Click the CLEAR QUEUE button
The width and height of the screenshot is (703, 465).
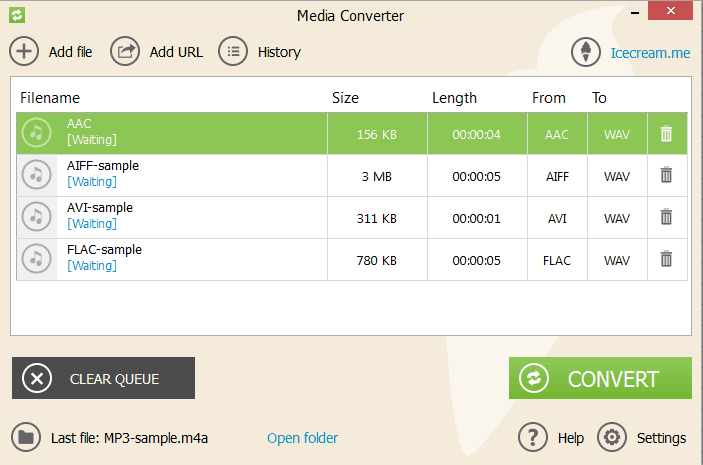[104, 378]
